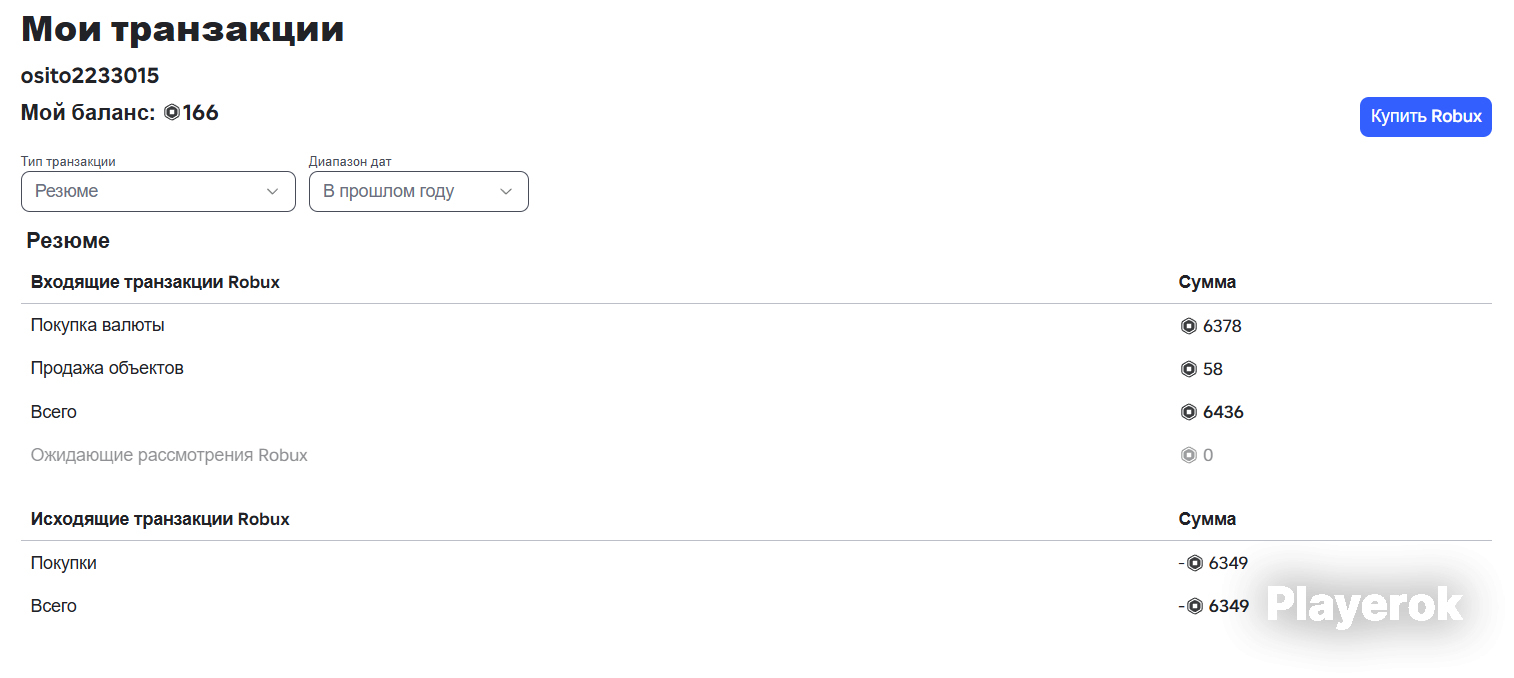Click the greyed Robux icon beside pending 0
This screenshot has height=678, width=1514.
tap(1188, 455)
